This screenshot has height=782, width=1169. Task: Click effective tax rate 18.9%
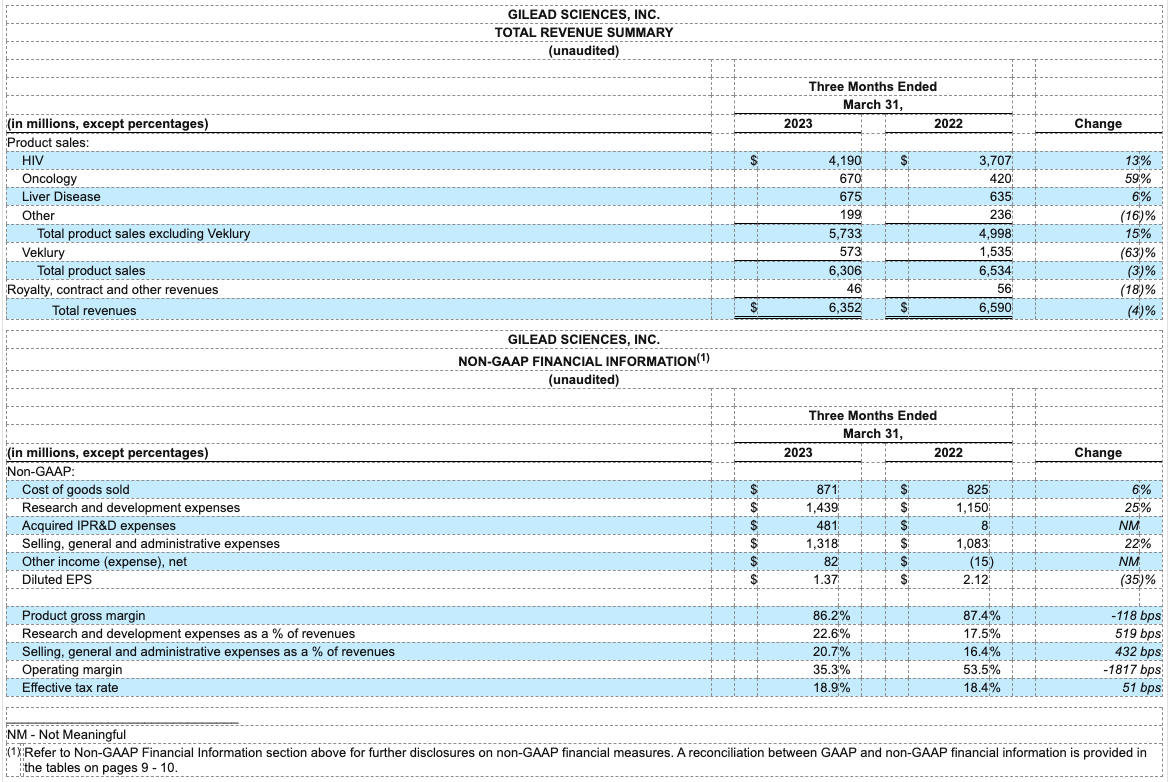[x=831, y=687]
